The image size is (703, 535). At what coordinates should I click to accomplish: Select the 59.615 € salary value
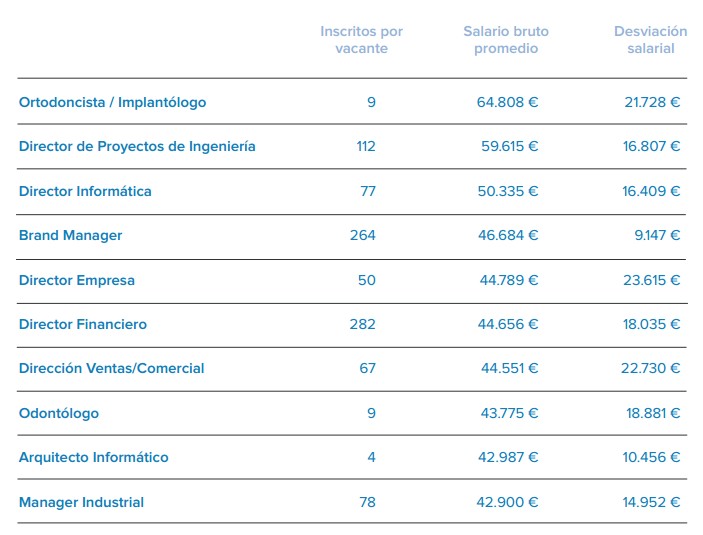(509, 146)
